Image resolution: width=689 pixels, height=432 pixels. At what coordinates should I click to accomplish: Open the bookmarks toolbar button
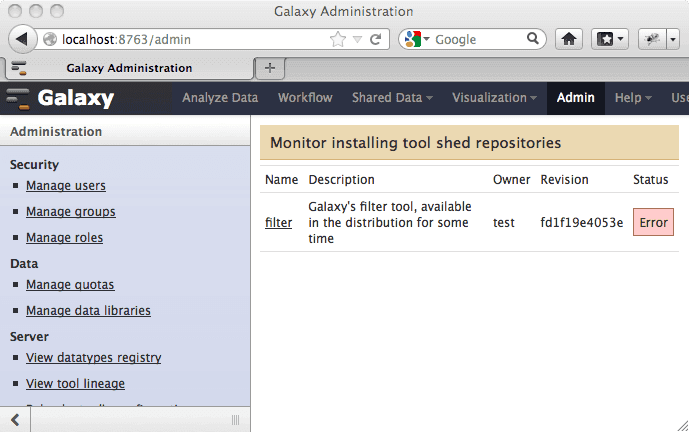[609, 40]
